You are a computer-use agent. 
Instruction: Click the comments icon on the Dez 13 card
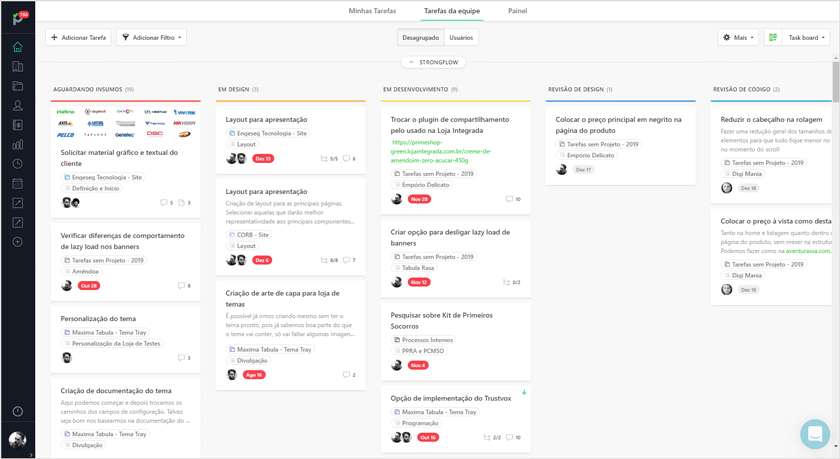point(349,159)
